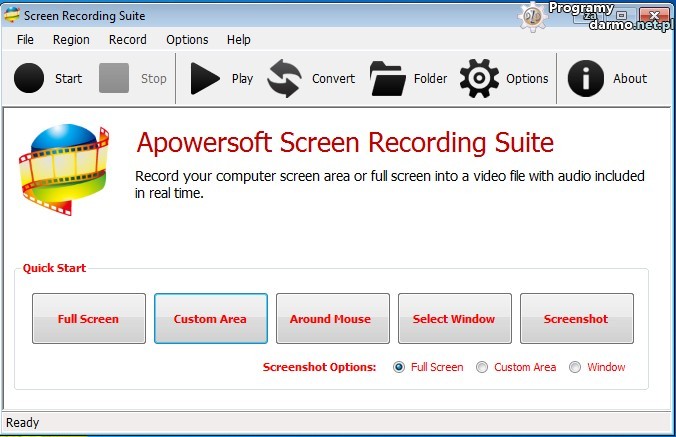Select the Full Screen screenshot radio option

[x=400, y=367]
